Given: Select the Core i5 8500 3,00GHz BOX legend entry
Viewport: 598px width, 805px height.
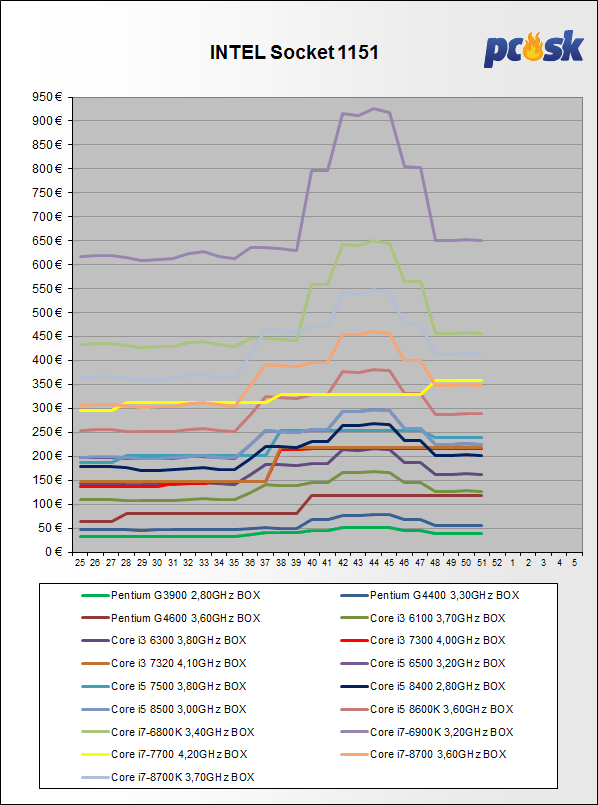Looking at the screenshot, I should pos(164,709).
